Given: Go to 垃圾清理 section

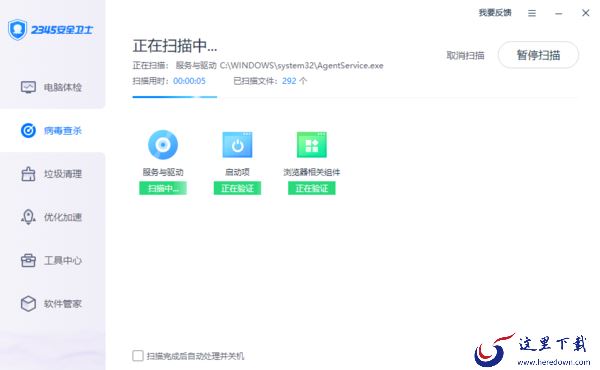Looking at the screenshot, I should pos(51,174).
